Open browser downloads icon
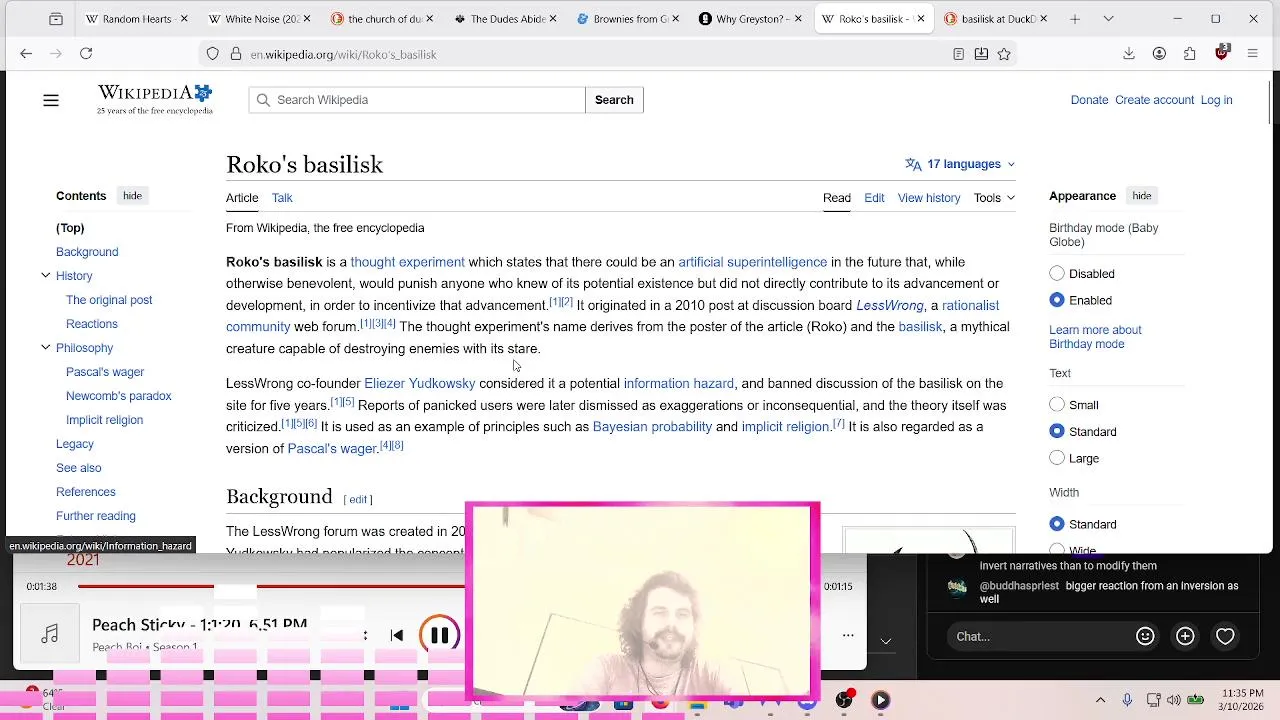Screen dimensions: 1280x720 pos(1129,54)
